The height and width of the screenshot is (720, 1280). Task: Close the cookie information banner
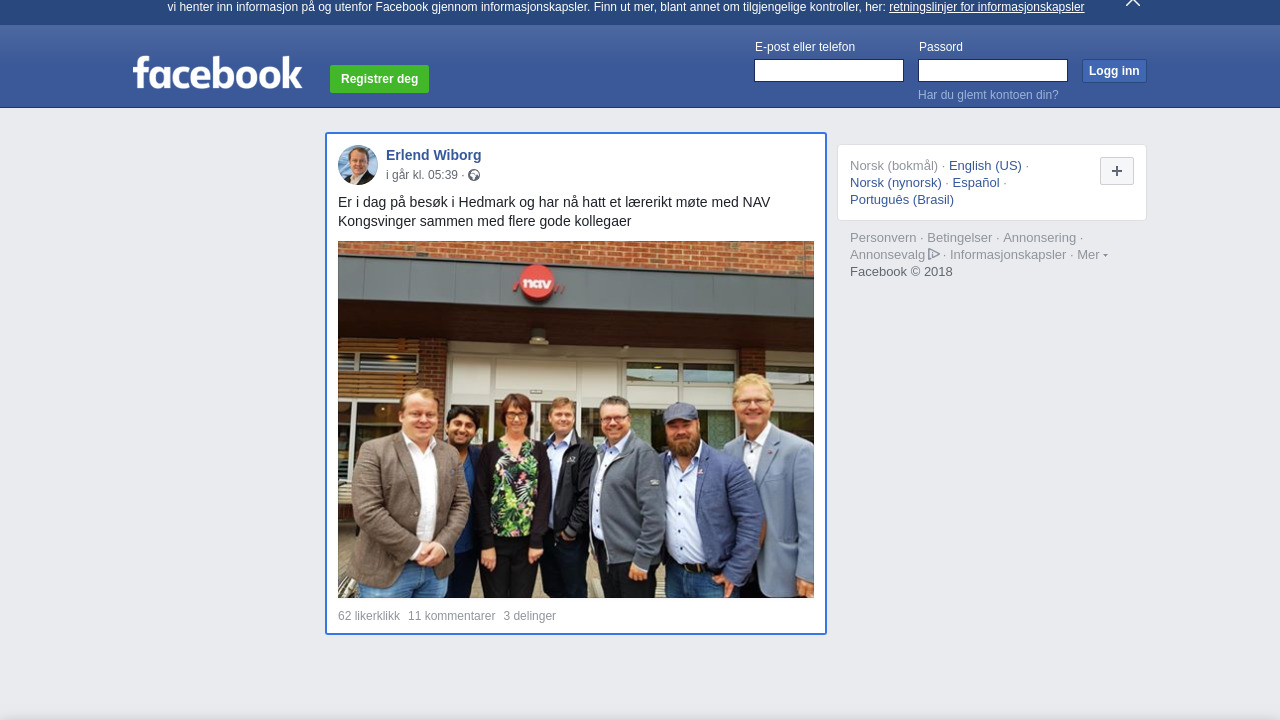(1132, 3)
